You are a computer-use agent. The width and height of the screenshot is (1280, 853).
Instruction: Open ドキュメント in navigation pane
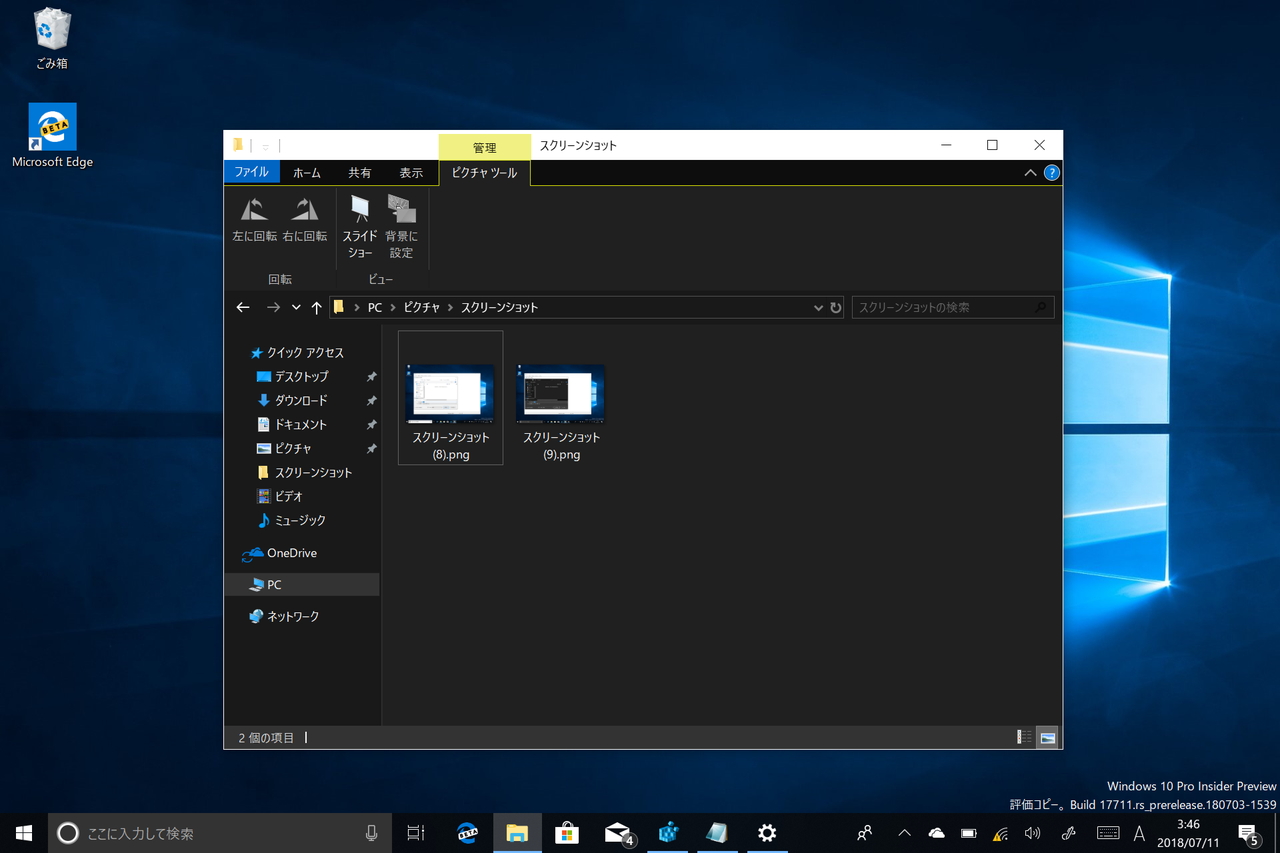[301, 425]
